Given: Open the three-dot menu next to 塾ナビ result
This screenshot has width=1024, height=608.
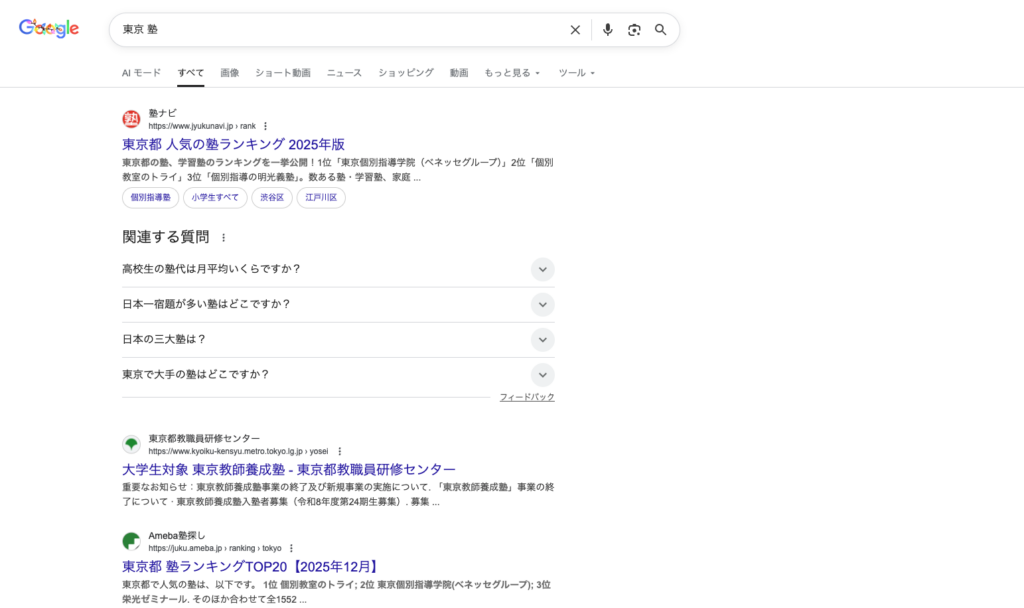Looking at the screenshot, I should click(x=265, y=125).
